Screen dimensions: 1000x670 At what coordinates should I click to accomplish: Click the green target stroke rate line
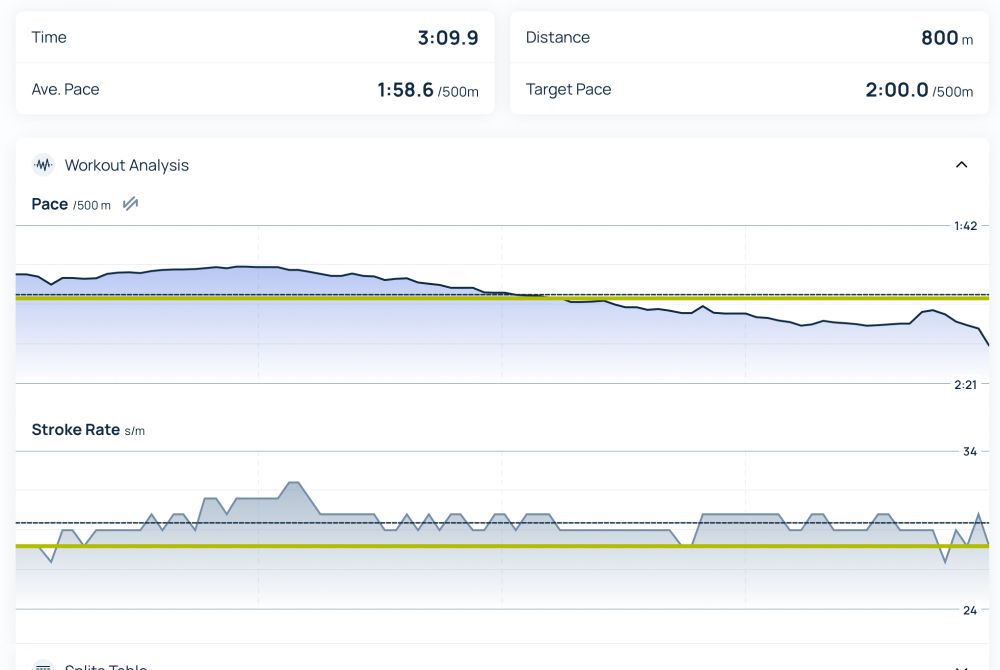tap(502, 546)
